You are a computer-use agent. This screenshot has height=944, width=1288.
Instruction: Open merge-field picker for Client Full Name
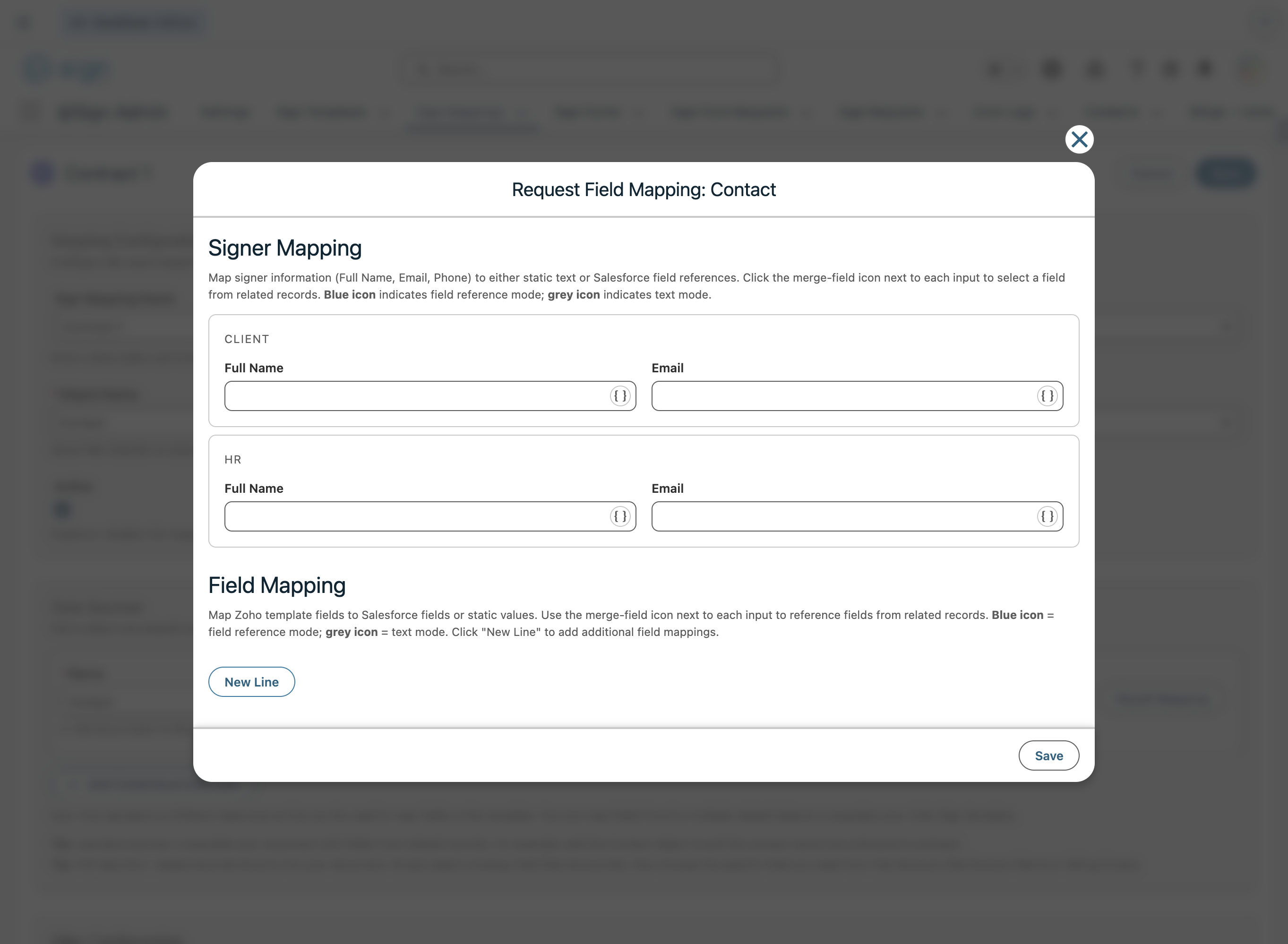pyautogui.click(x=620, y=395)
